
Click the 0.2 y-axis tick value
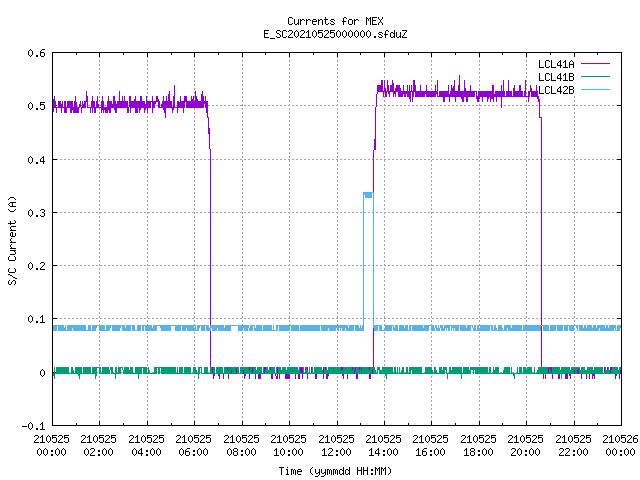point(36,266)
